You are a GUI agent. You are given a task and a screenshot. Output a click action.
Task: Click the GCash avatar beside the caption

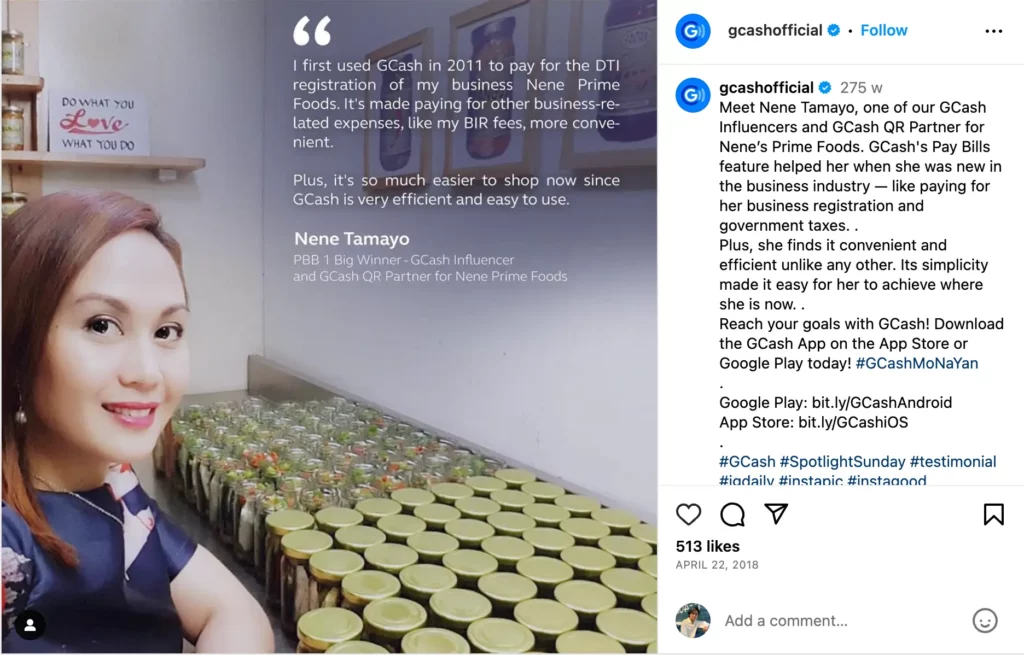(693, 95)
